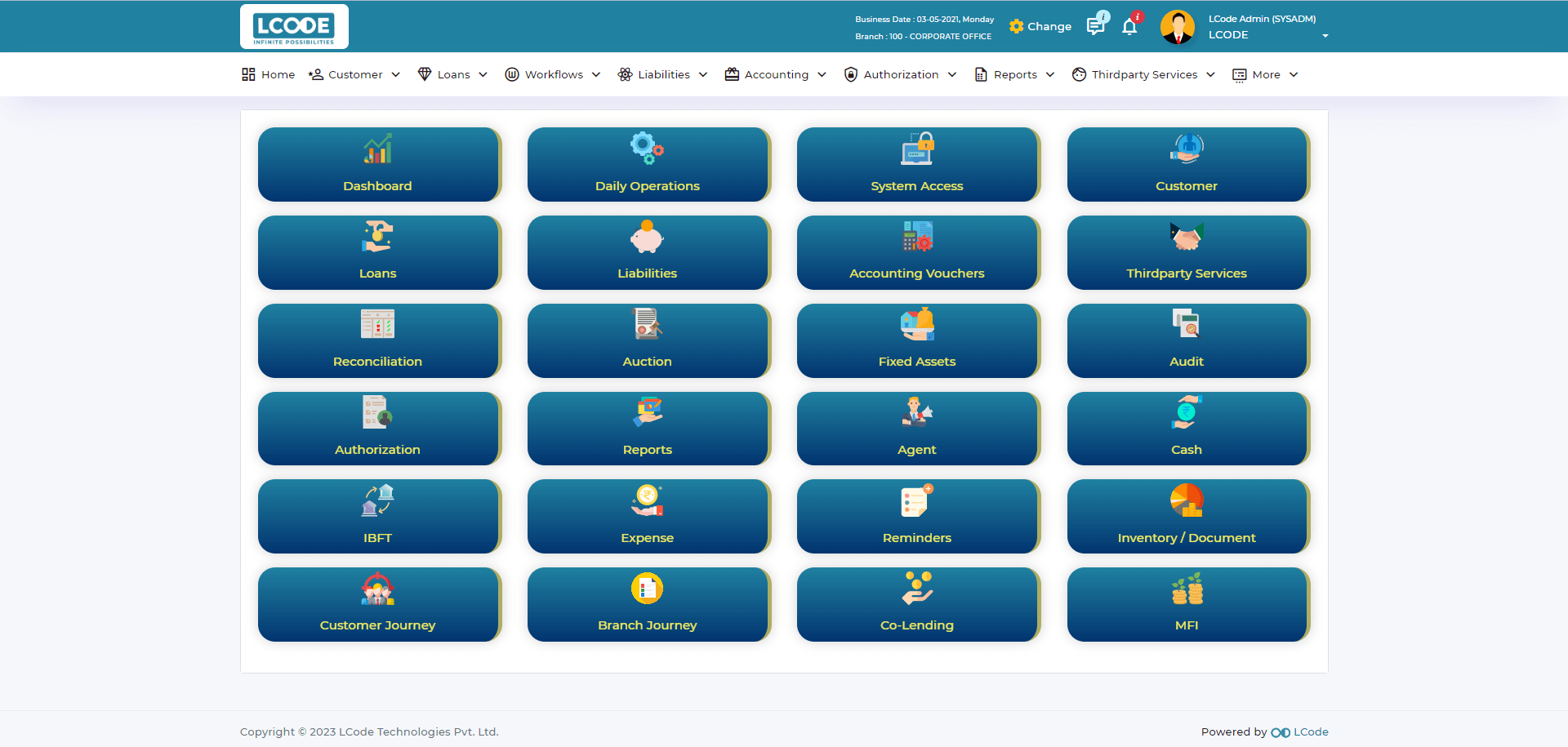1568x747 pixels.
Task: Click the IBFT bank transfer icon
Action: click(x=377, y=500)
